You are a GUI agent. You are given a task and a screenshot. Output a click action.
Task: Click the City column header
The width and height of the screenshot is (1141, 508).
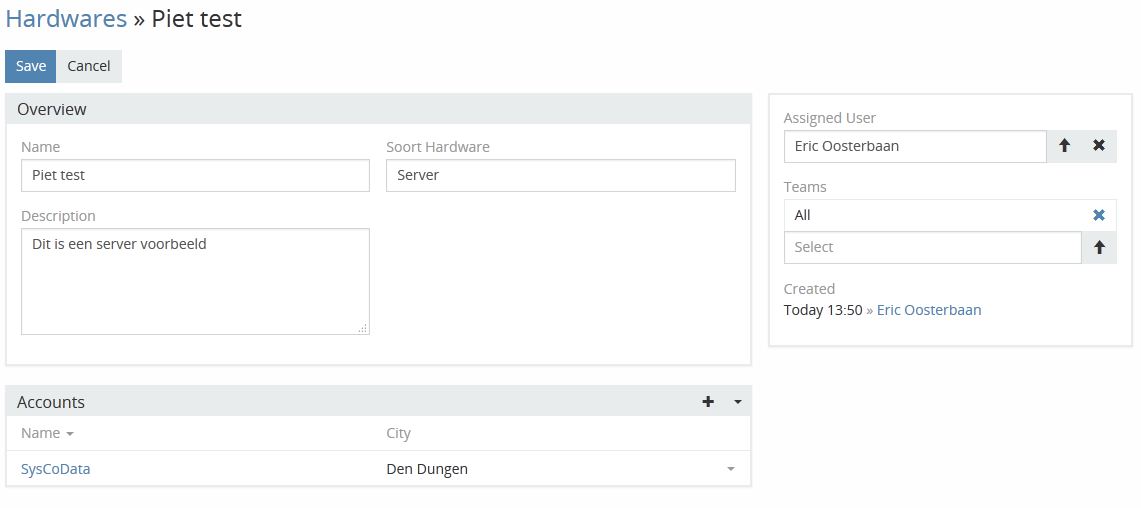click(398, 433)
